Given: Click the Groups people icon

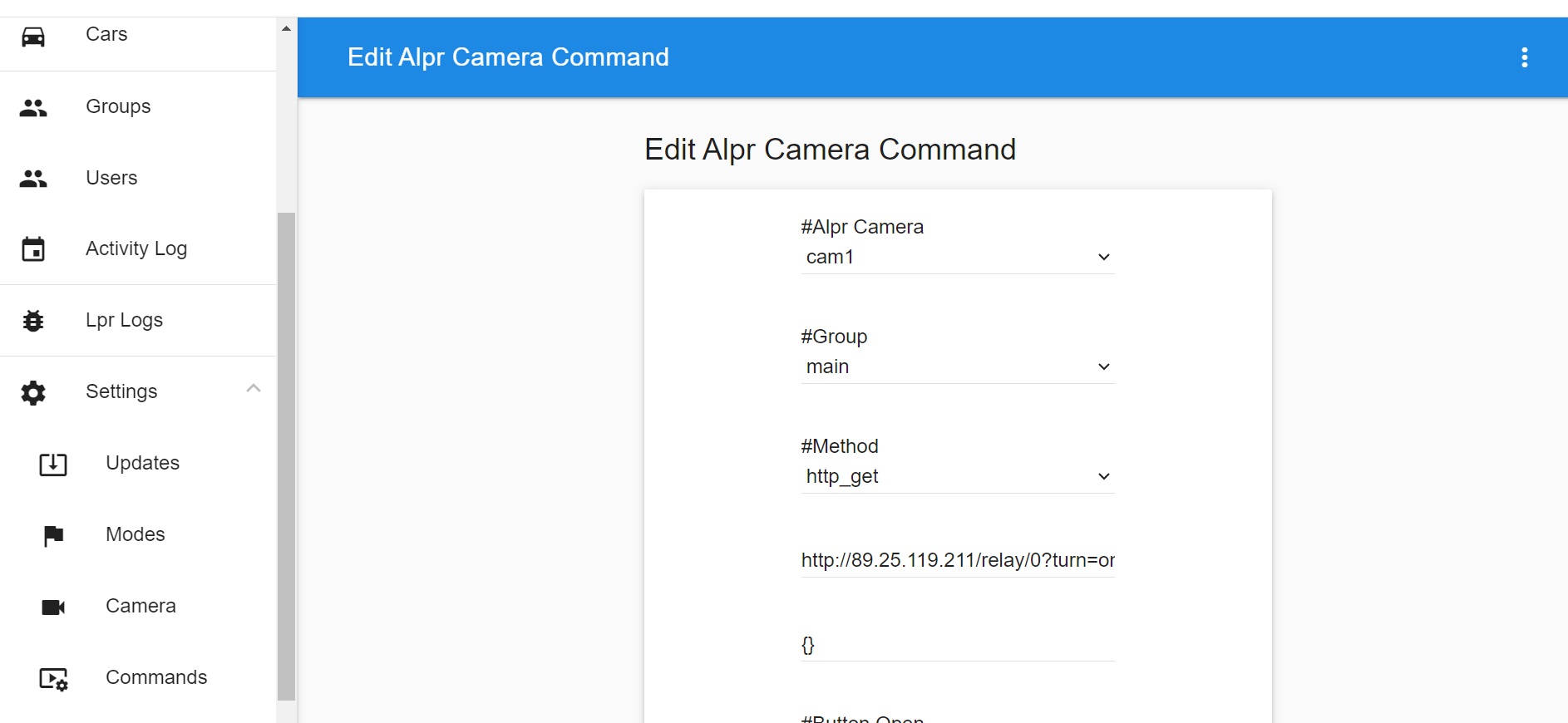Looking at the screenshot, I should click(x=33, y=108).
